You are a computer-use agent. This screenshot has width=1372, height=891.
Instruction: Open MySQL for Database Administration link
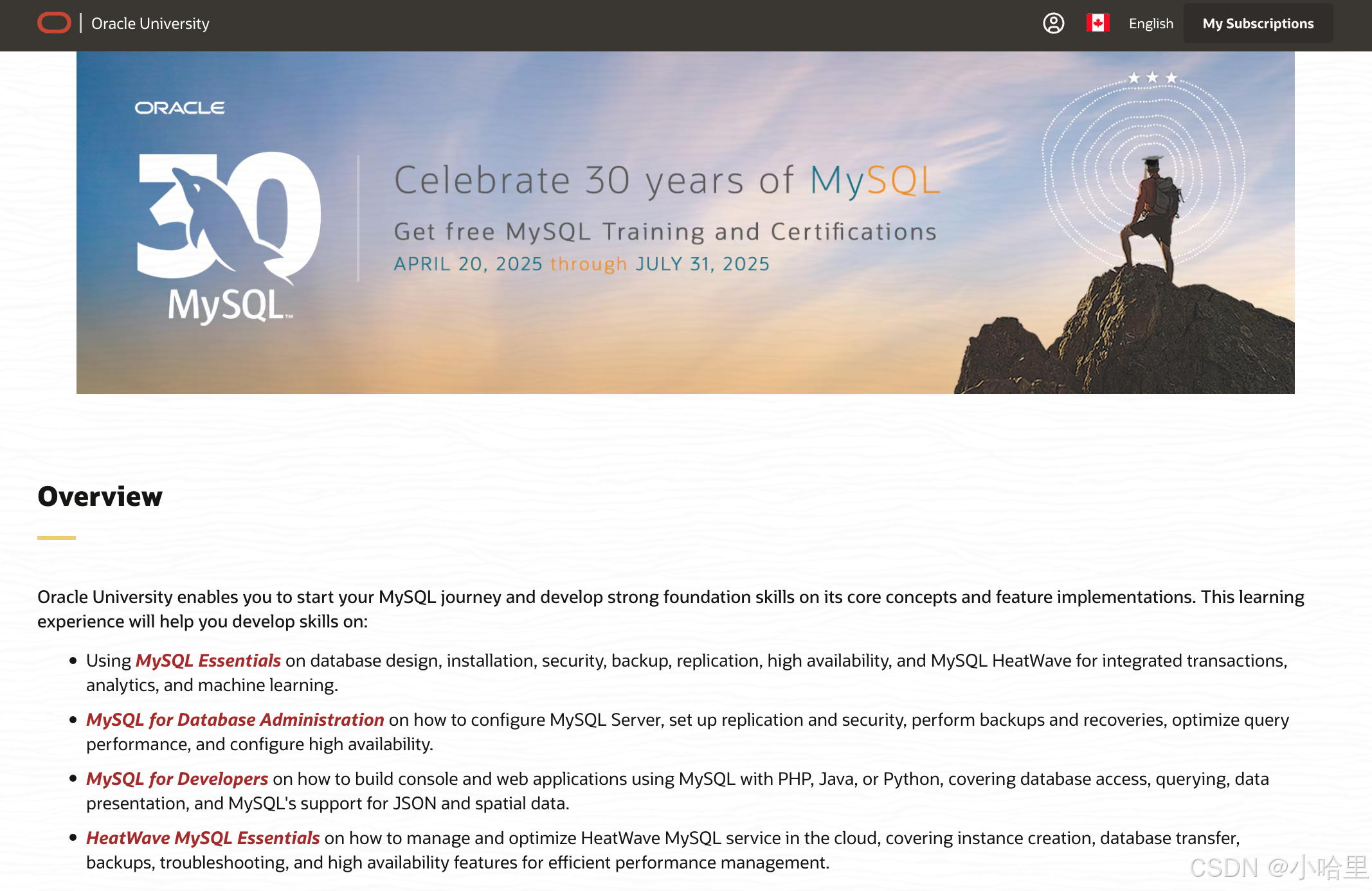click(x=235, y=719)
